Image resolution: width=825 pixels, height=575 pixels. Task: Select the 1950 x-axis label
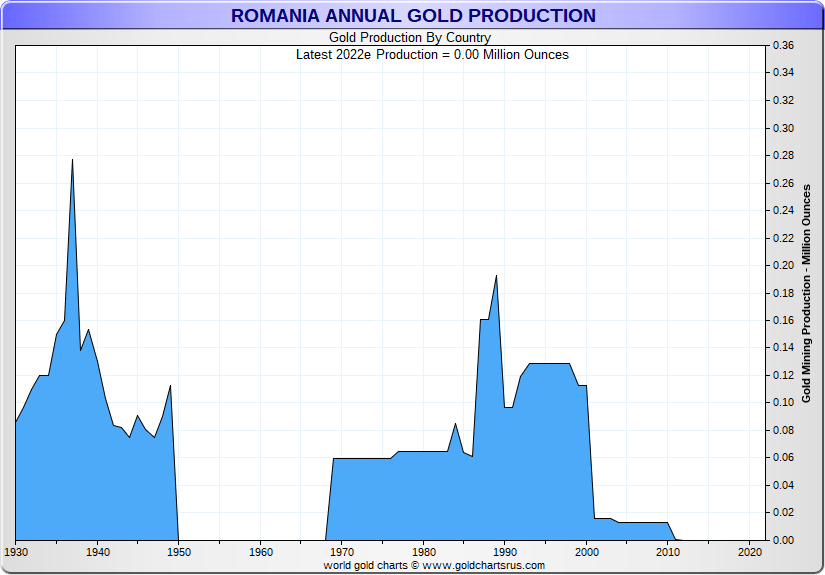179,551
